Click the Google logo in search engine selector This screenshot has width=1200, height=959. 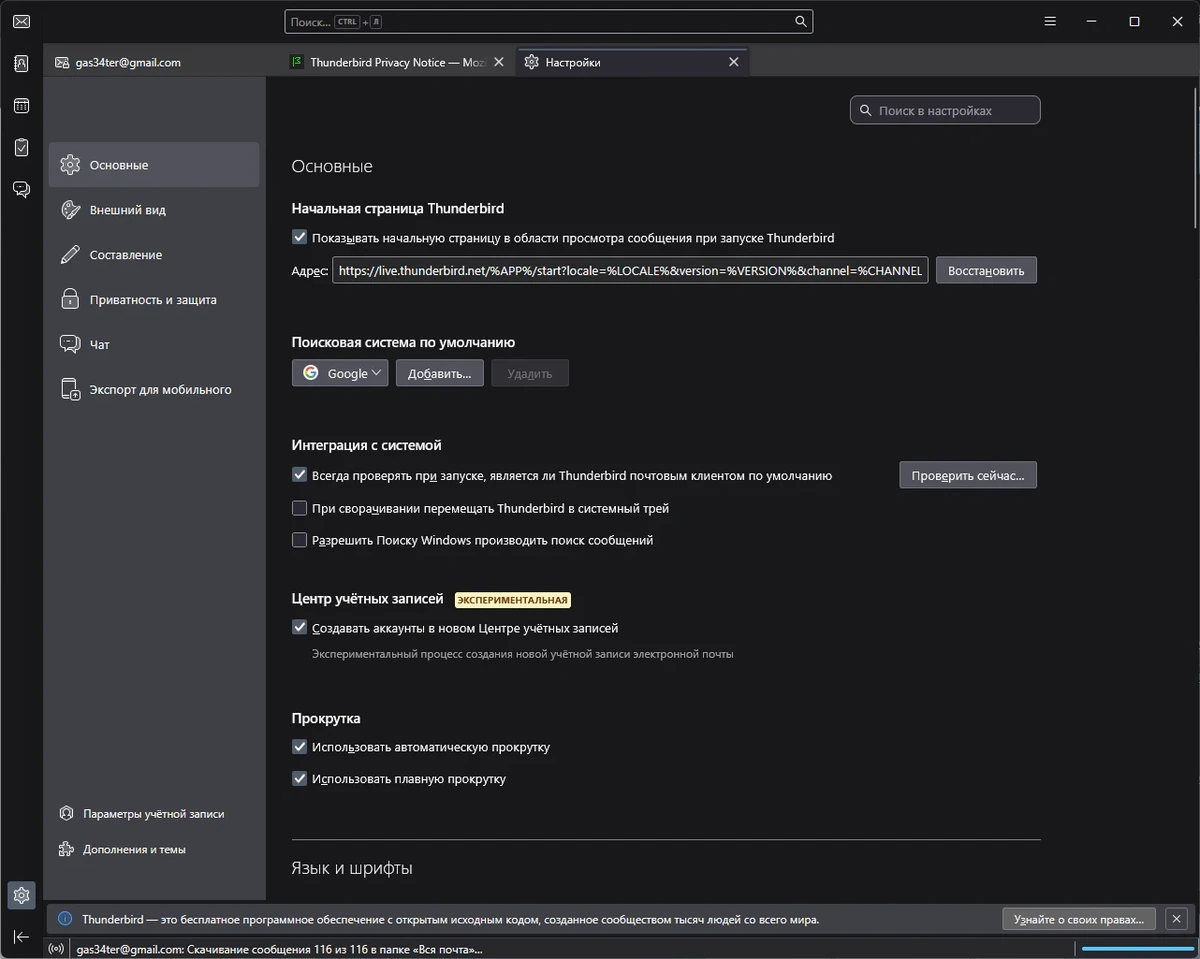click(310, 373)
